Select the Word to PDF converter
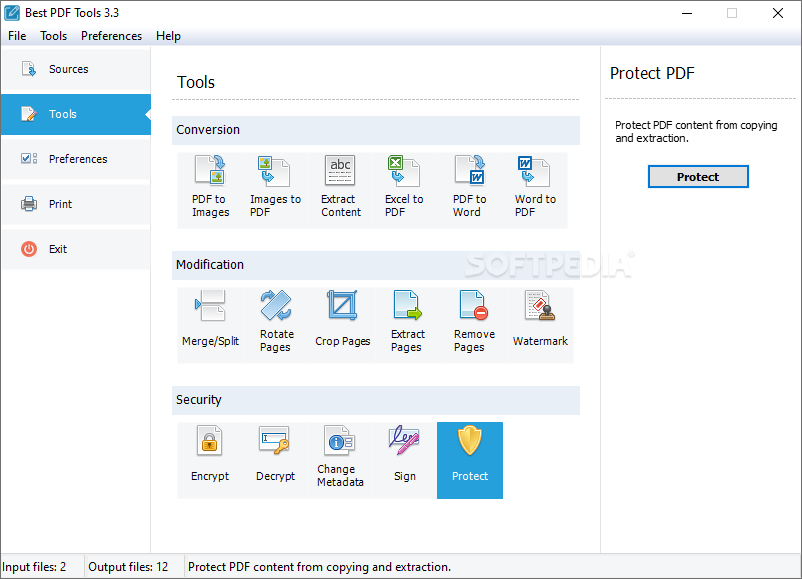Screen dimensions: 802x579 pos(535,190)
